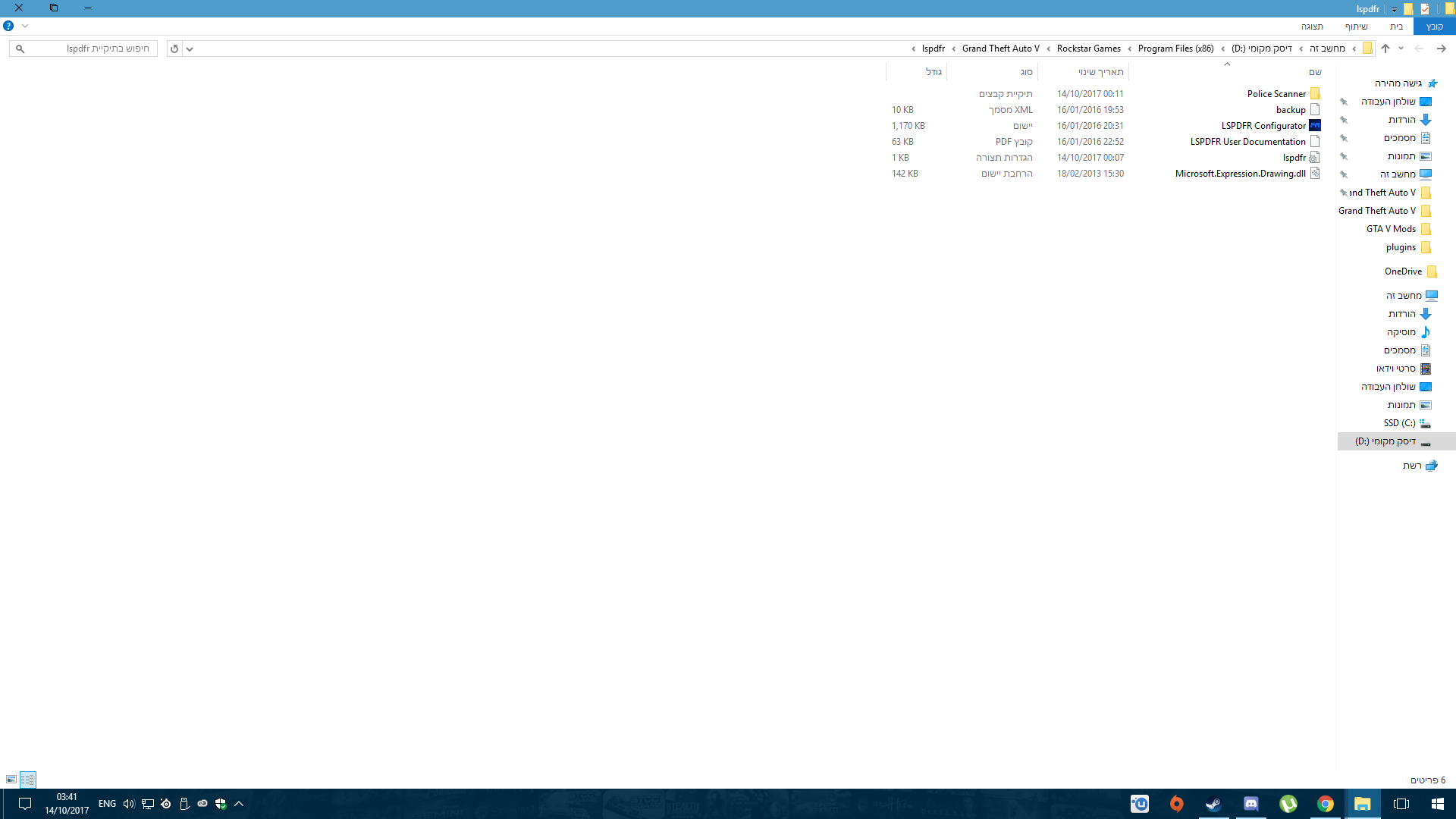Open the תצוגה (View) ribbon tab
Screen dimensions: 1456x819
(x=1312, y=27)
